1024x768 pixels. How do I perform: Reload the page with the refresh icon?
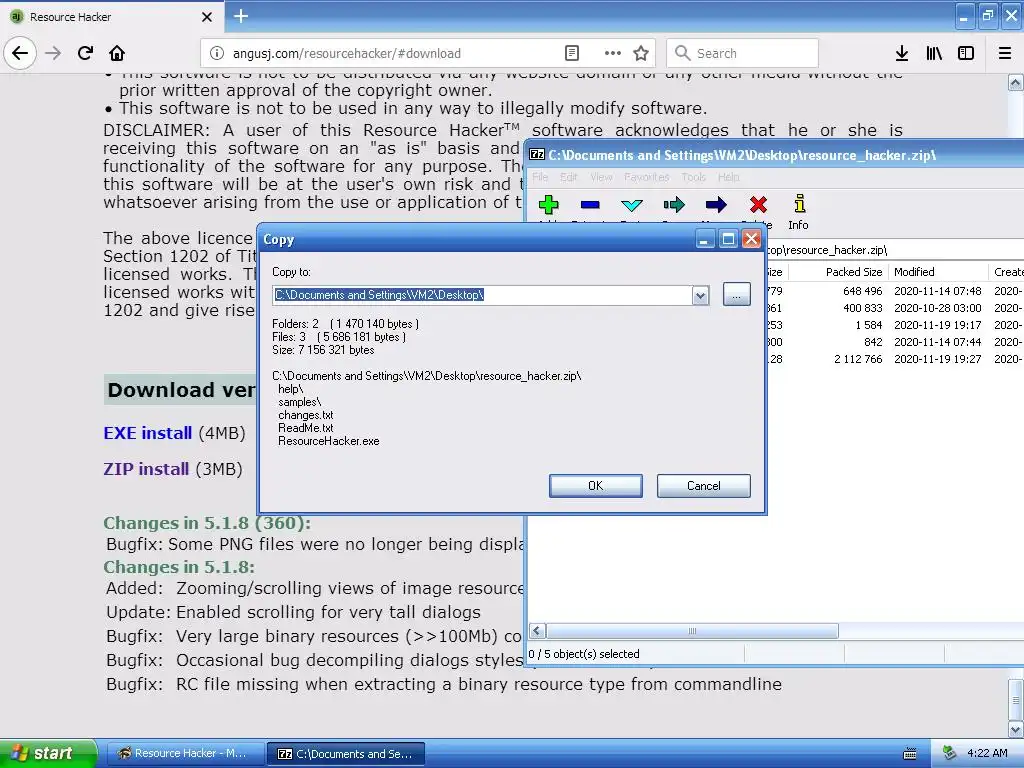86,53
